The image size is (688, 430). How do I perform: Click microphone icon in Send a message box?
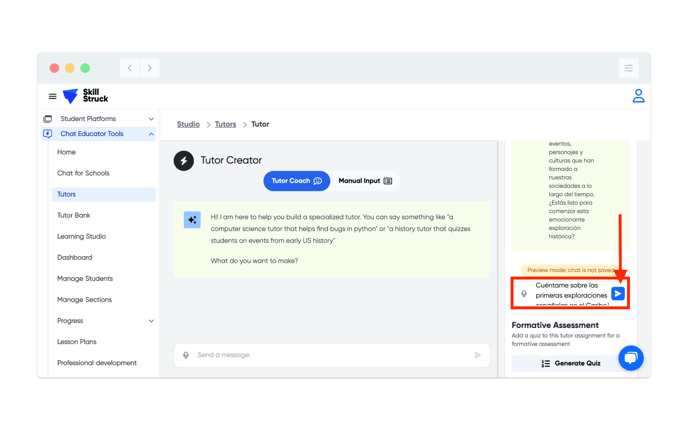click(186, 355)
